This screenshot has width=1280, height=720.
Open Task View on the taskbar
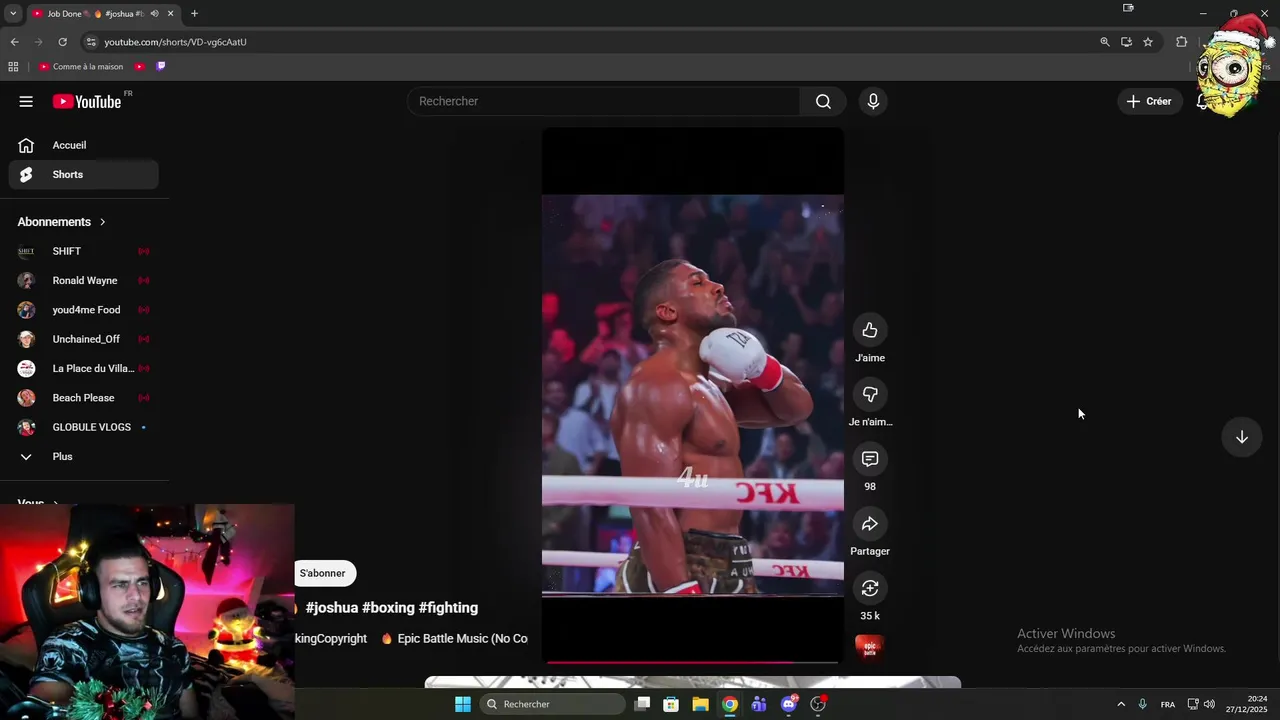click(x=643, y=704)
